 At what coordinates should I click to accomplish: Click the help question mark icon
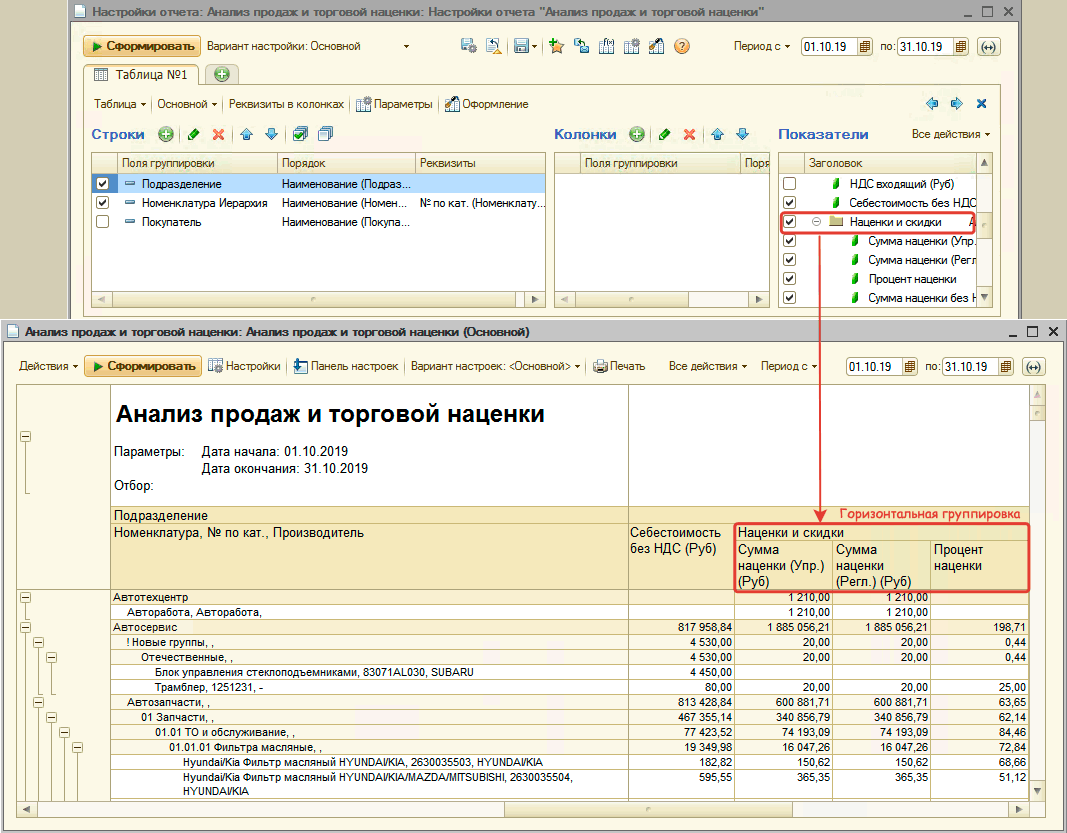point(682,46)
